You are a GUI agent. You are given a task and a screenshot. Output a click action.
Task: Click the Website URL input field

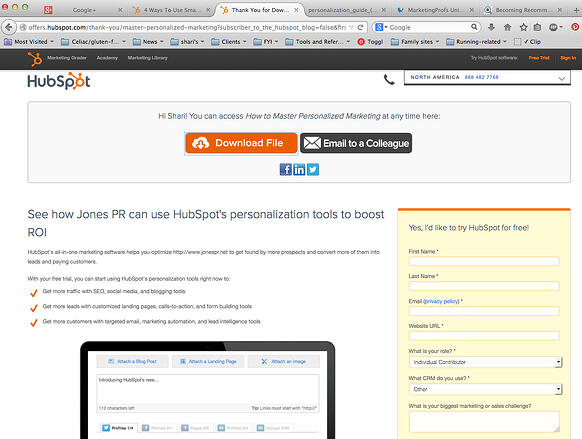[484, 336]
